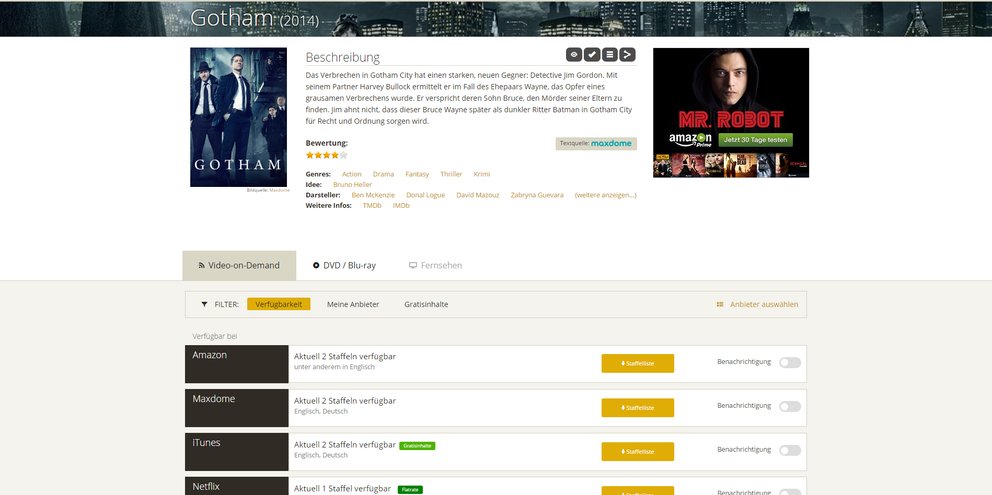Select the Verfügbarkeit filter

coord(279,304)
